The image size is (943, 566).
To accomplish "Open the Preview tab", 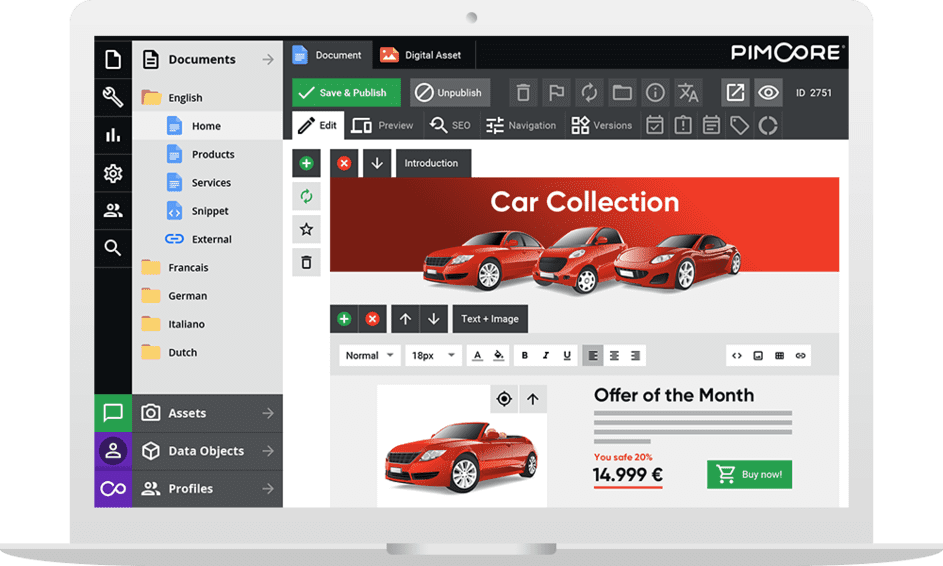I will [x=382, y=126].
